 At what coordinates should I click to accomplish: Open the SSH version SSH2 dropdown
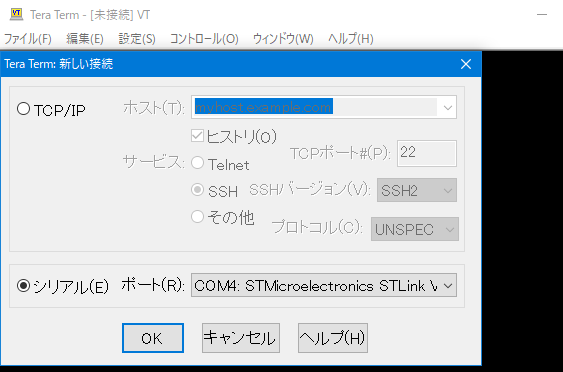click(417, 190)
